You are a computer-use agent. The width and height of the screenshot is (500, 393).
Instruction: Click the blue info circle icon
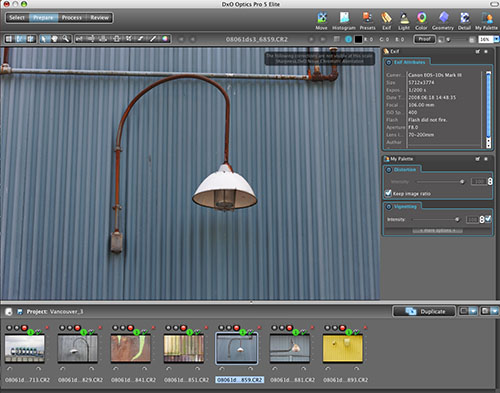click(348, 39)
